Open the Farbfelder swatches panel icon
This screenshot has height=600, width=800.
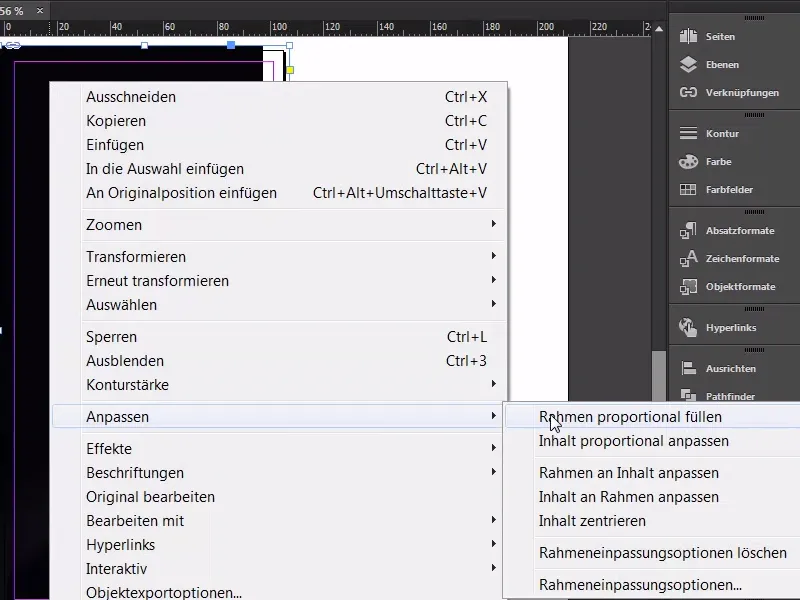tap(688, 189)
